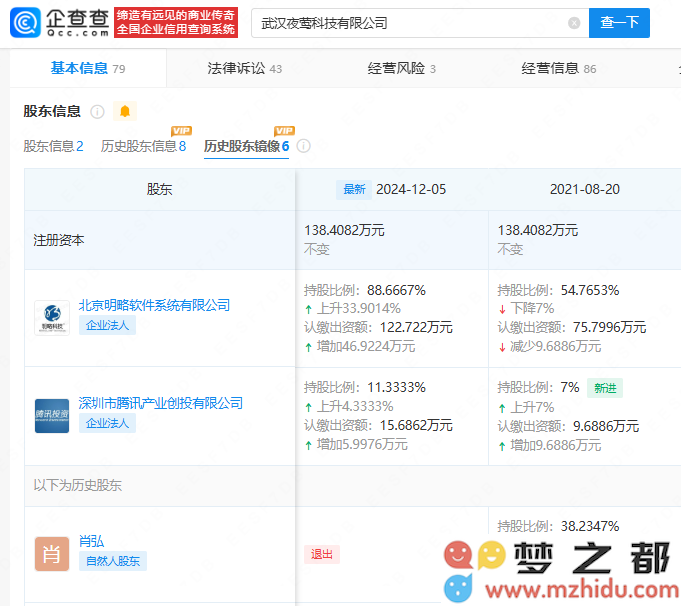Click the 2021-08-20 column header
Screen dimensions: 681x606
pos(585,189)
